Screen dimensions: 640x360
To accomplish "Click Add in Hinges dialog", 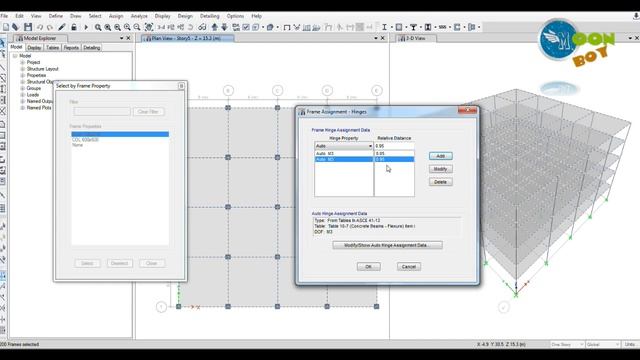I will [x=440, y=156].
